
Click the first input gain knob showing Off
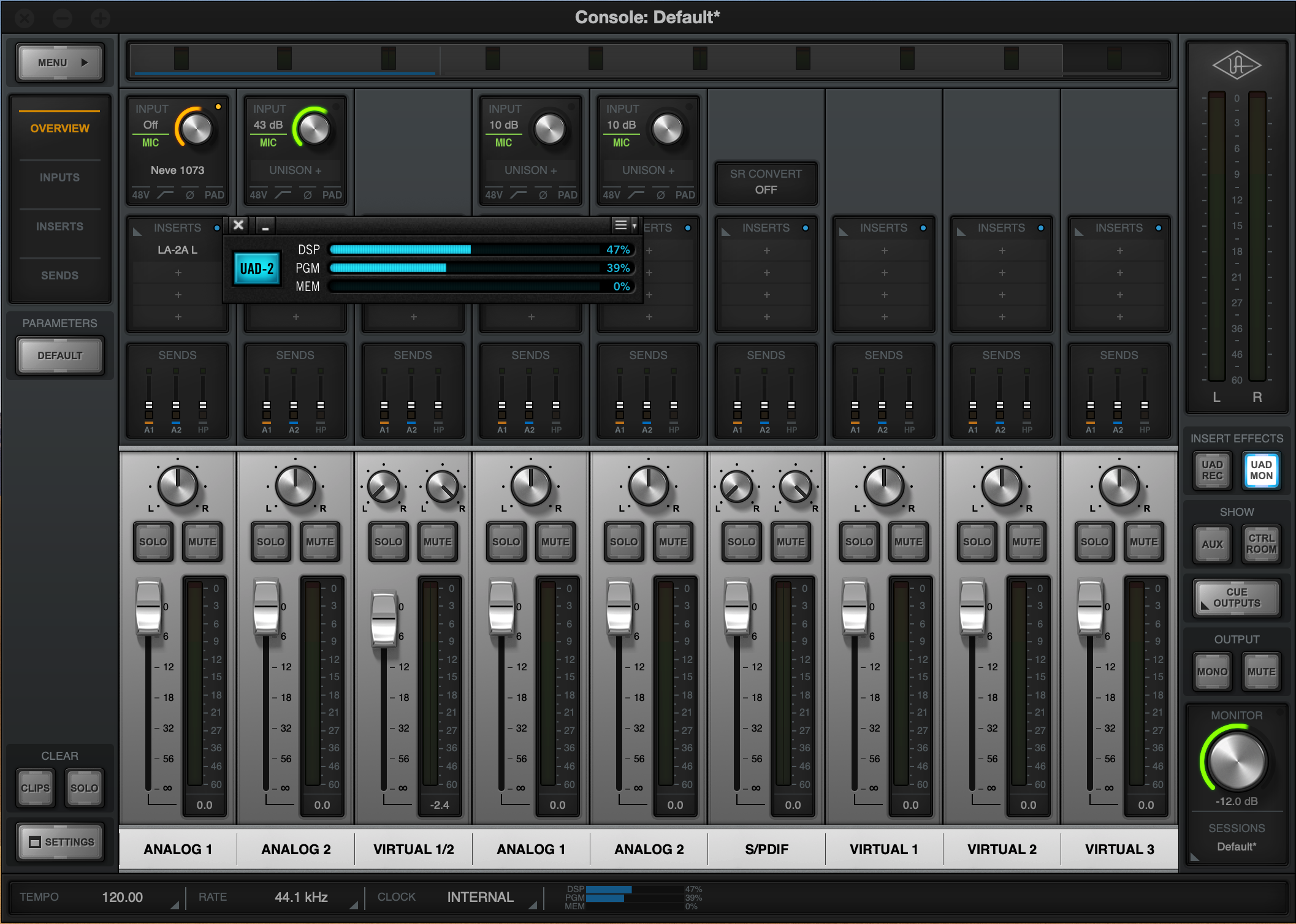(x=196, y=129)
